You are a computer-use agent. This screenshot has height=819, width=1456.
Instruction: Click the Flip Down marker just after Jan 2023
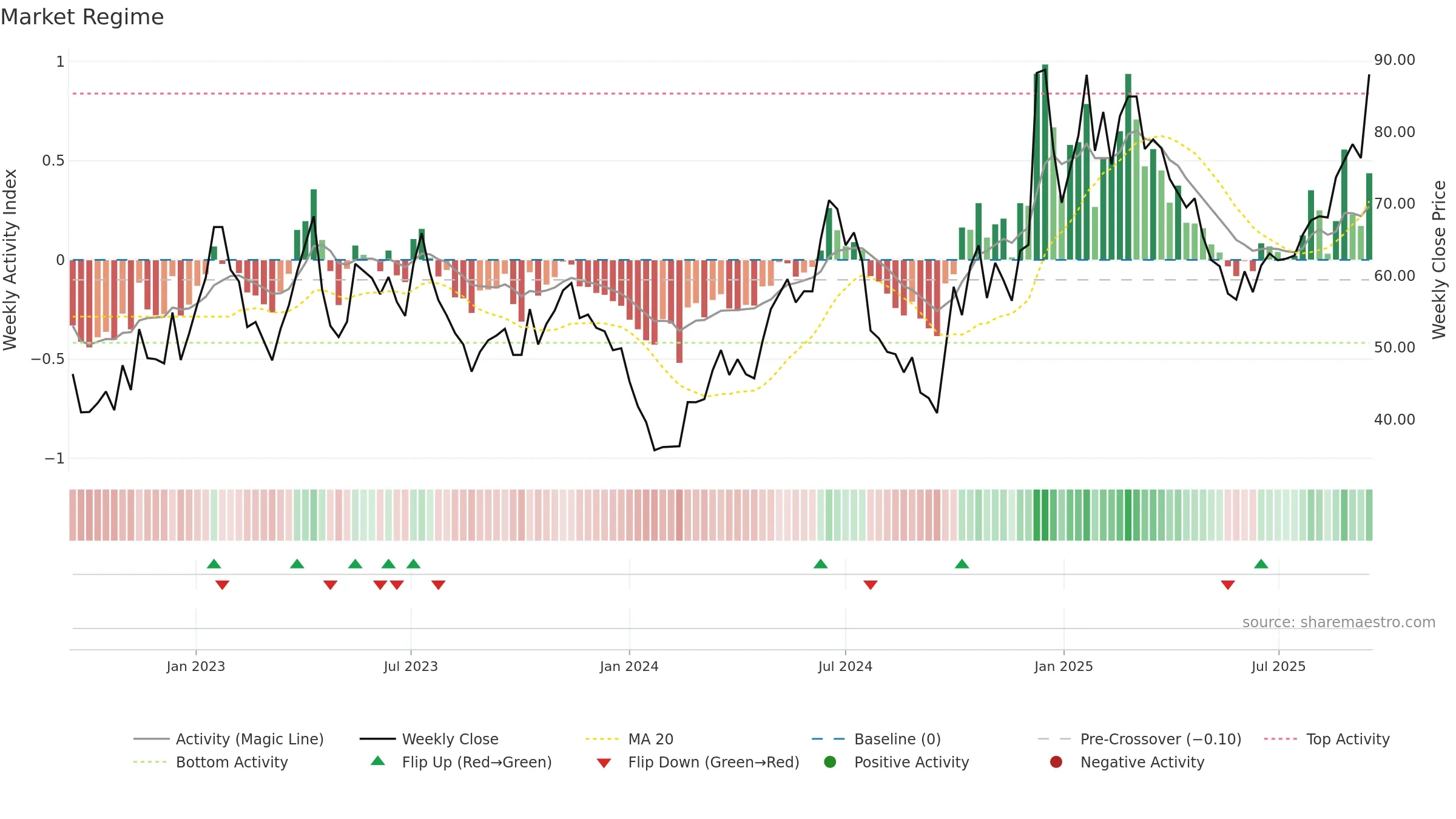tap(222, 585)
